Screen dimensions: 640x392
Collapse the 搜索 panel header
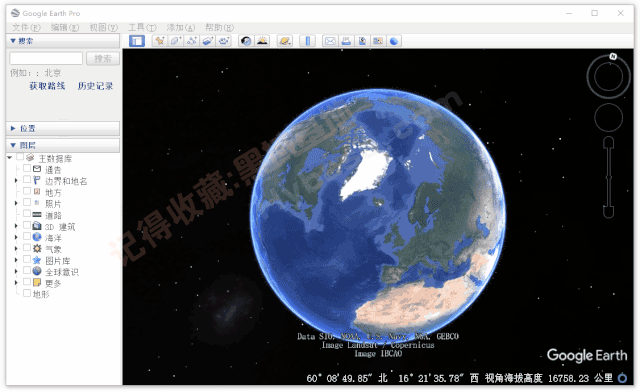tap(63, 41)
